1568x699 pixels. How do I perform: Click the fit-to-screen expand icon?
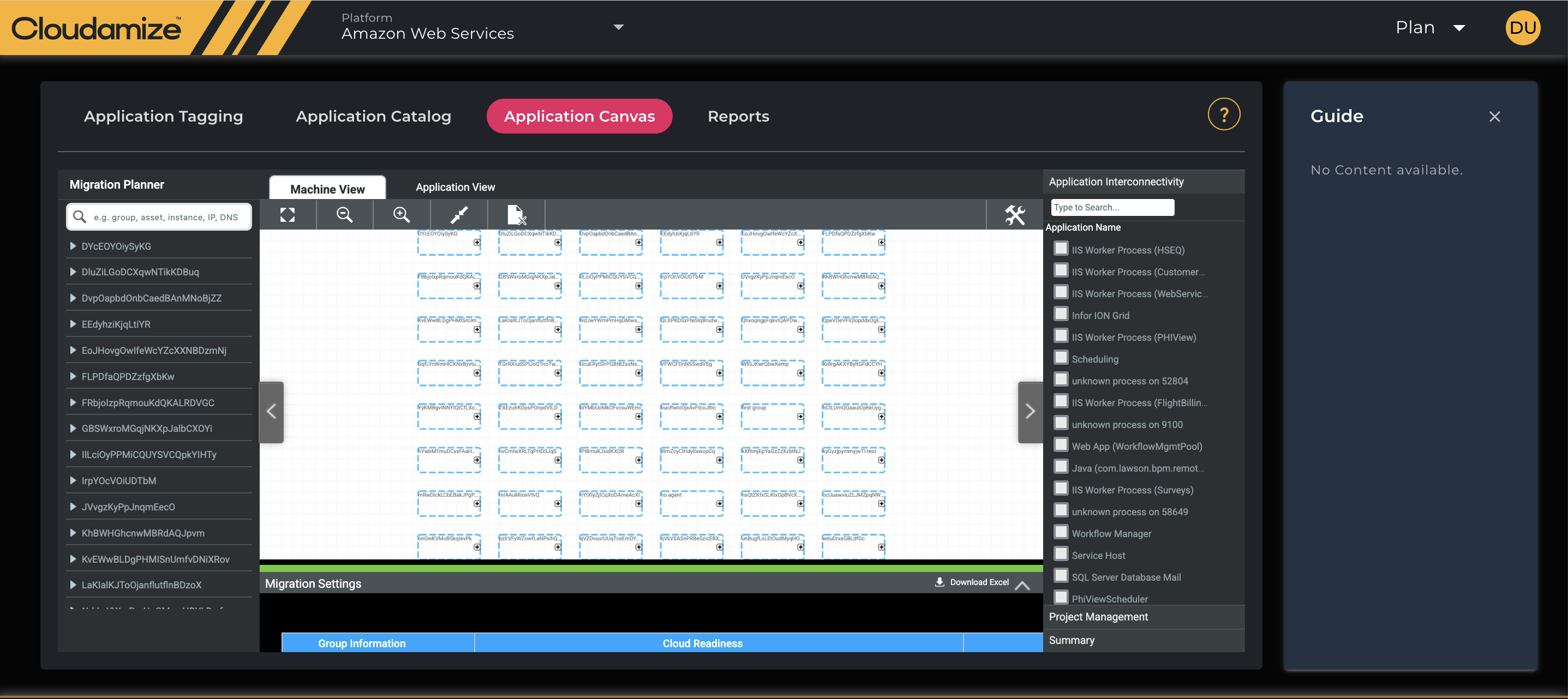(288, 215)
